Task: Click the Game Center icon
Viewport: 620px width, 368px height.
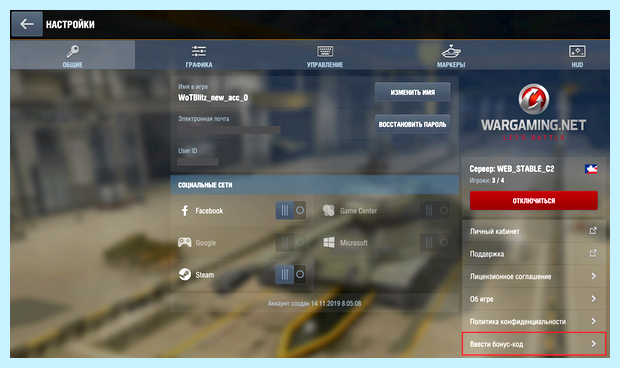Action: pos(329,210)
